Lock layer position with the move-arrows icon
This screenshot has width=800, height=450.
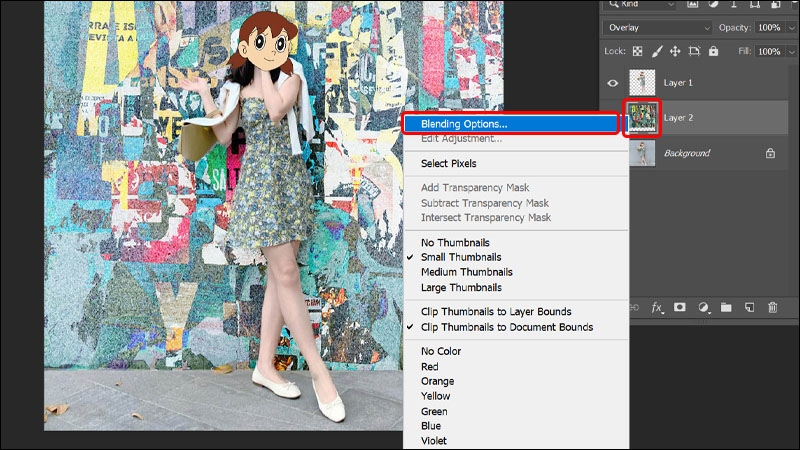point(675,51)
